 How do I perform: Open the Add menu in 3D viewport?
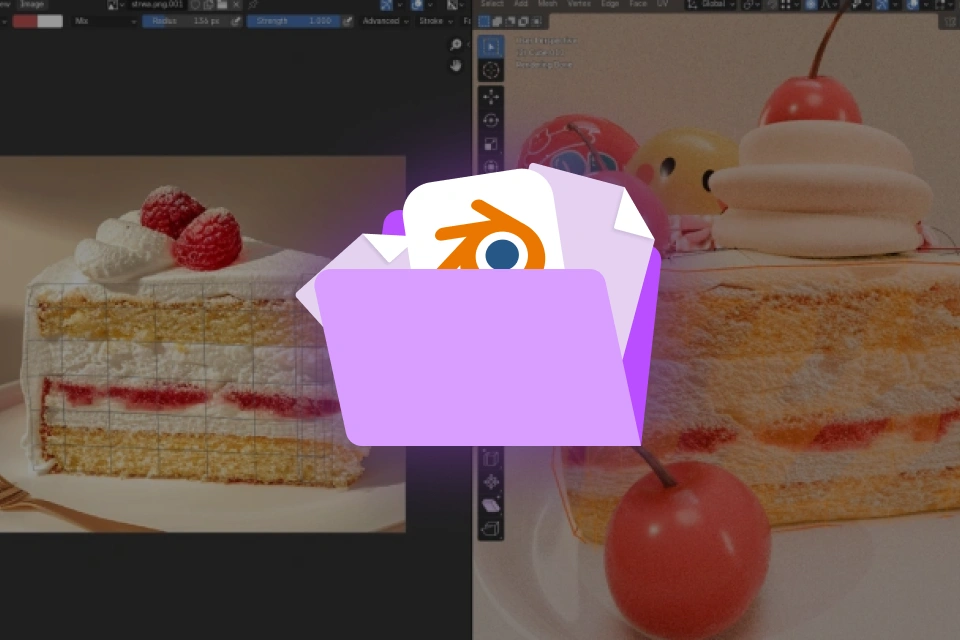[x=521, y=4]
